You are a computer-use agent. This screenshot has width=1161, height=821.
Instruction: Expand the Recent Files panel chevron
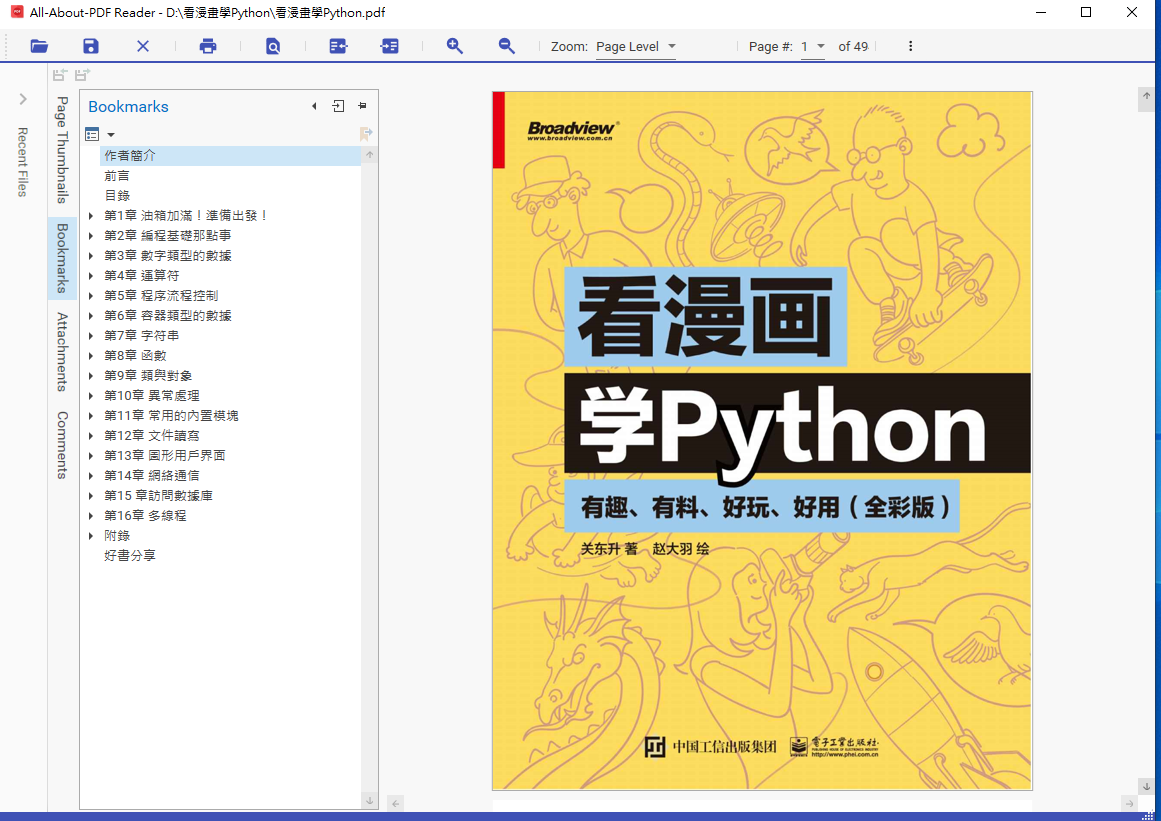(23, 99)
